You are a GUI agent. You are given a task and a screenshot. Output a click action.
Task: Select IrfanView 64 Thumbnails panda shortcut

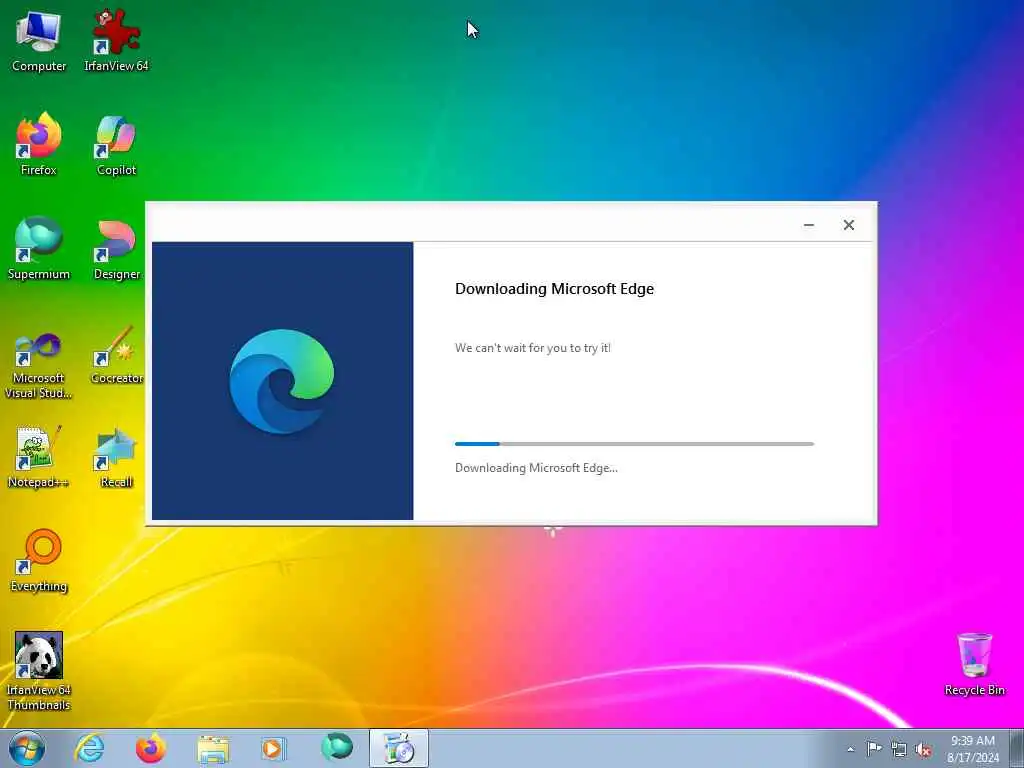(39, 671)
